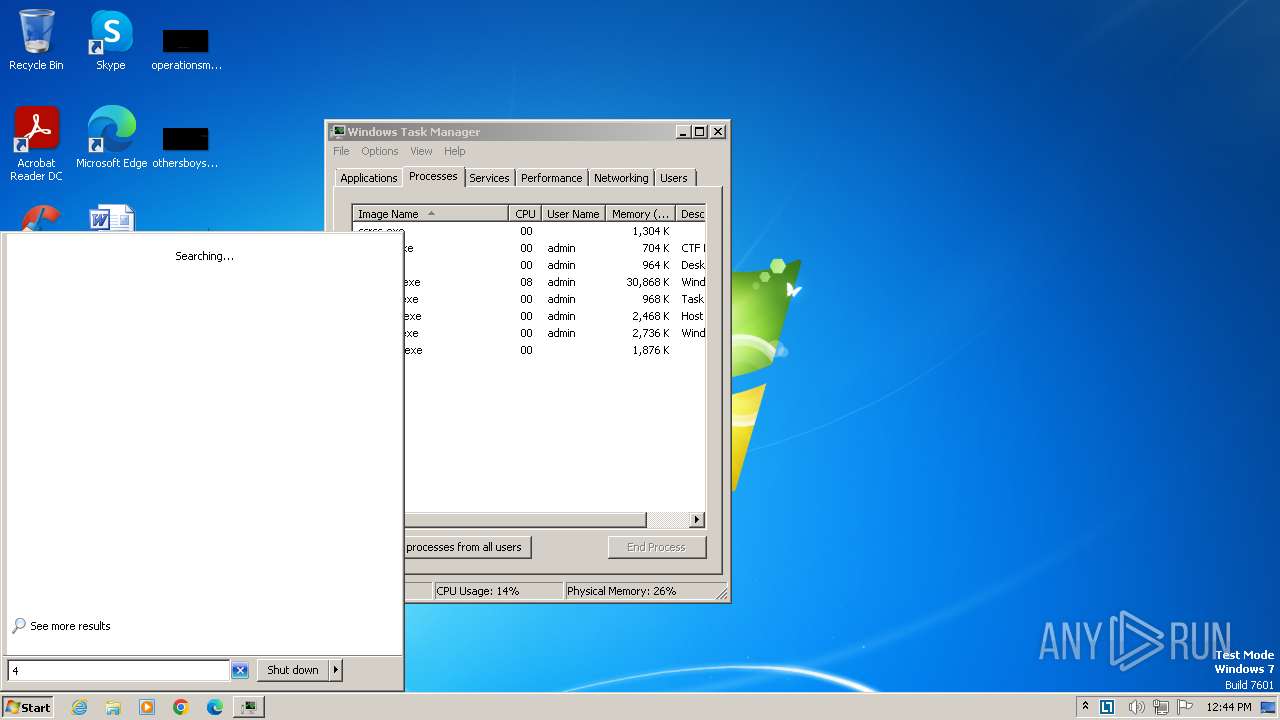Click the Start menu search field
Image resolution: width=1280 pixels, height=720 pixels.
pyautogui.click(x=119, y=670)
